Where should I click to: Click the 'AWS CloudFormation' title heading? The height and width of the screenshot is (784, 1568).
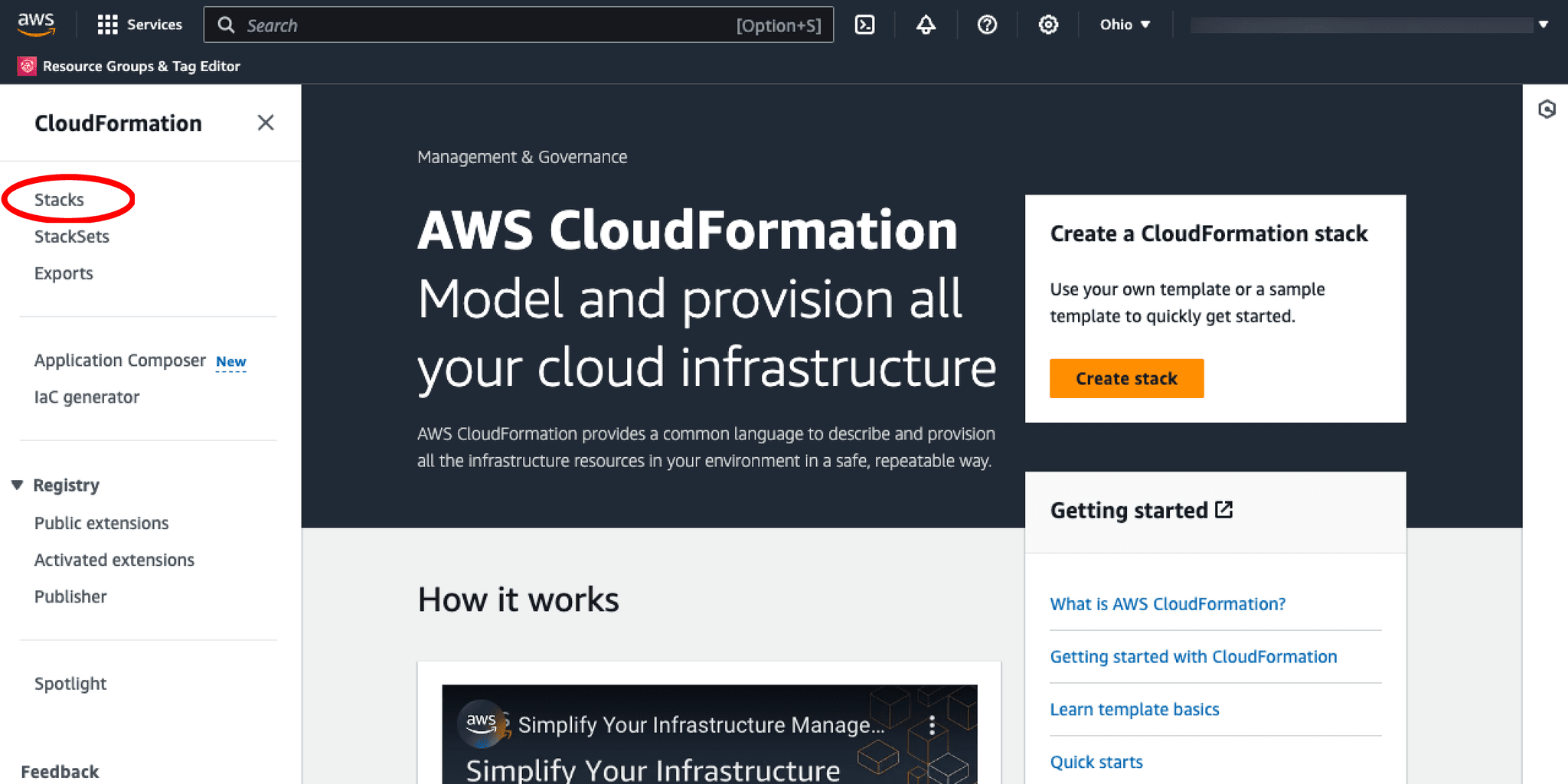(688, 230)
